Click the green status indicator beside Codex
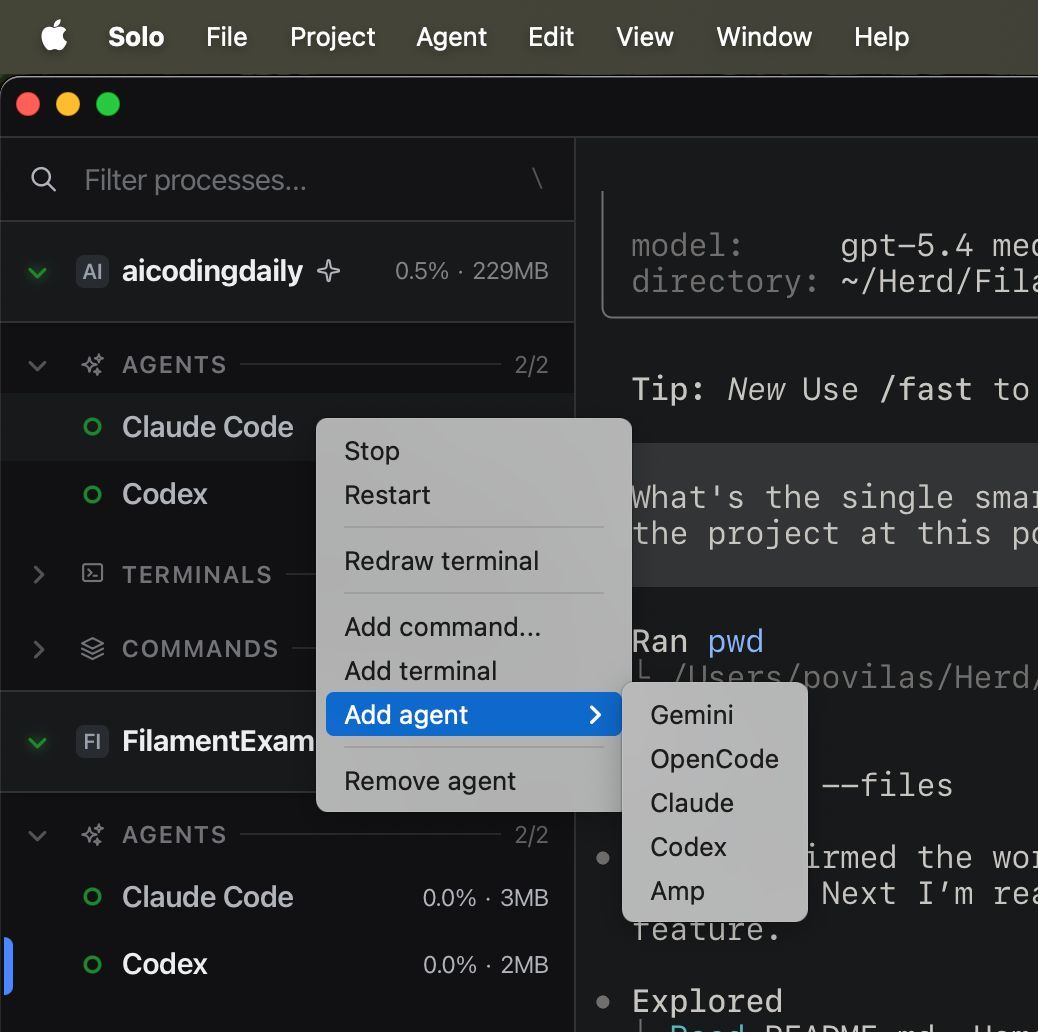The width and height of the screenshot is (1038, 1032). point(92,493)
